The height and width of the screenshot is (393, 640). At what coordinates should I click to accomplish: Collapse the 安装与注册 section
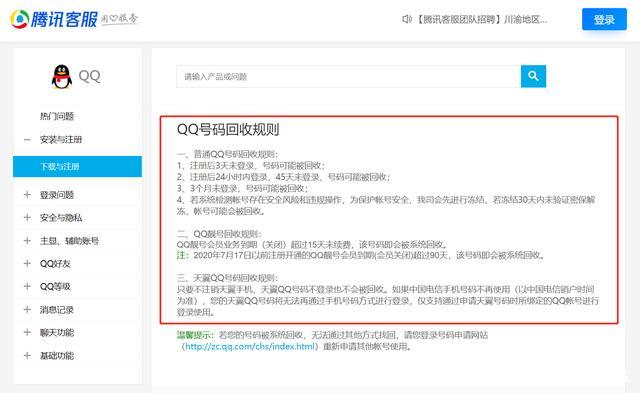pyautogui.click(x=27, y=140)
